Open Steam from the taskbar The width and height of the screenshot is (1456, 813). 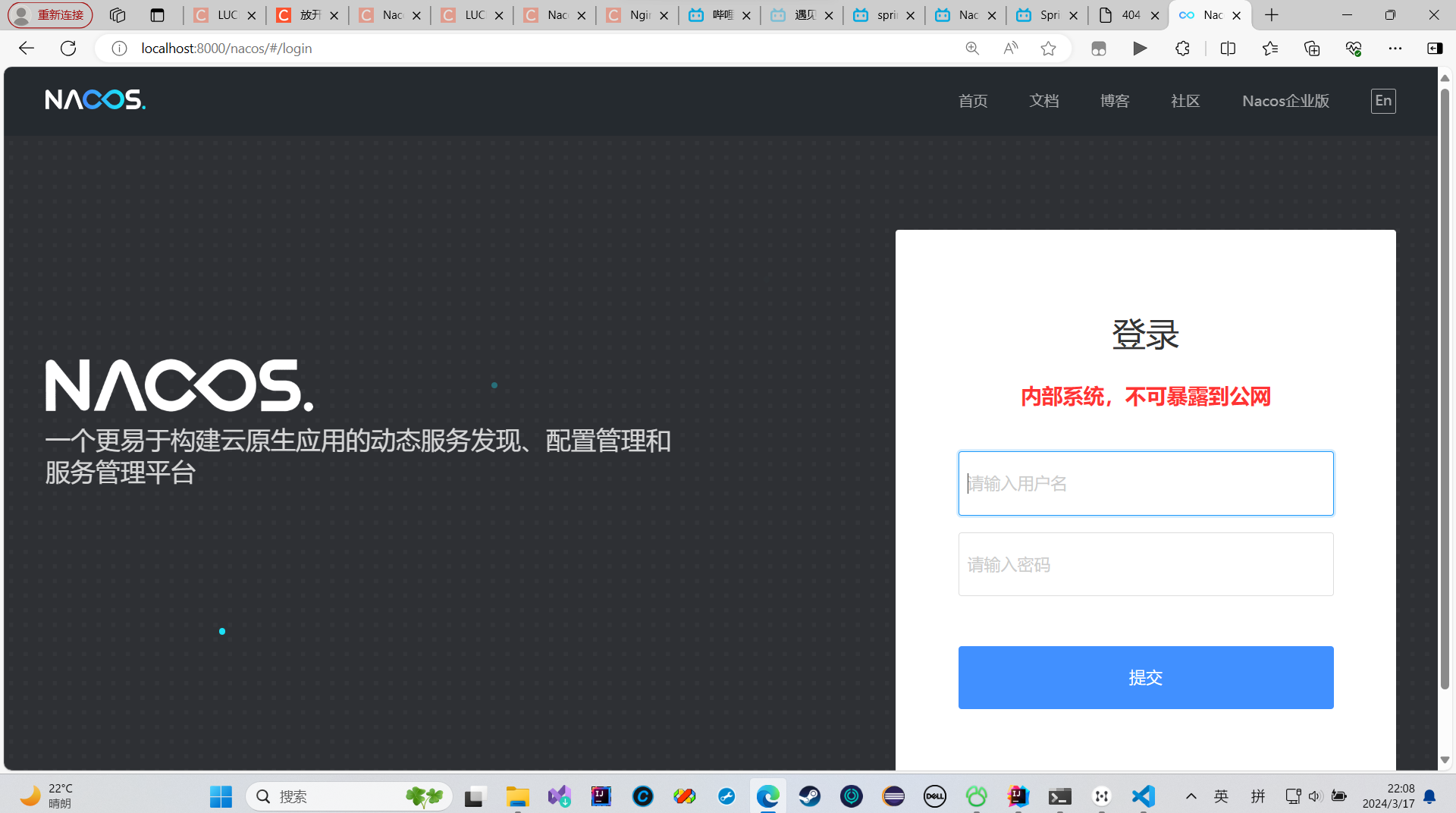click(810, 796)
